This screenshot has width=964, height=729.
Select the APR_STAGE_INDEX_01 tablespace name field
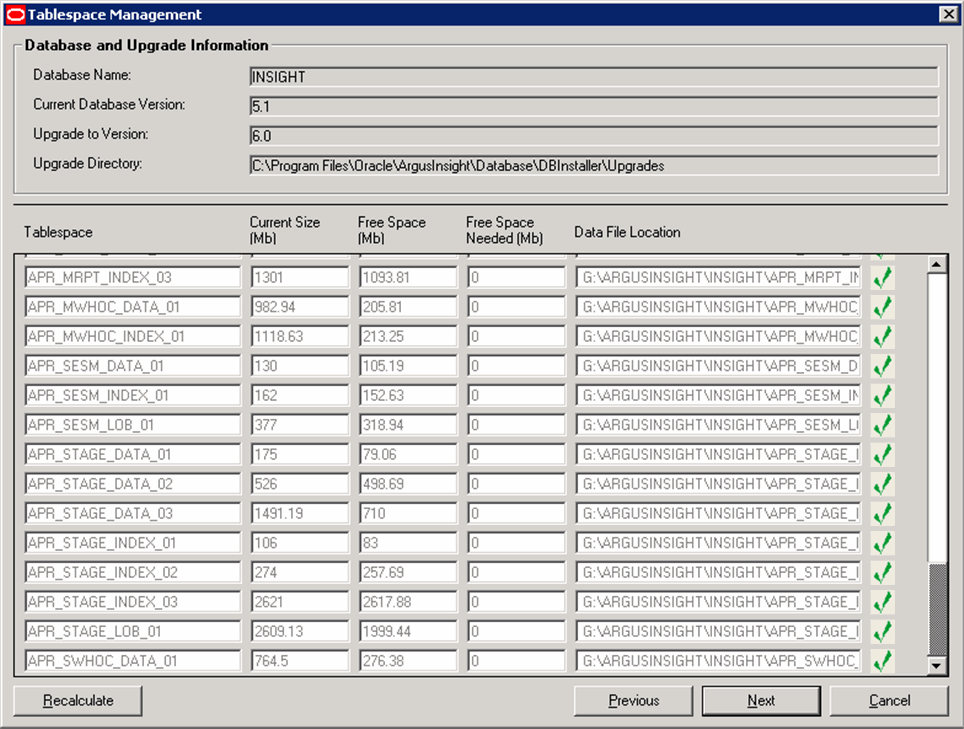click(x=133, y=543)
